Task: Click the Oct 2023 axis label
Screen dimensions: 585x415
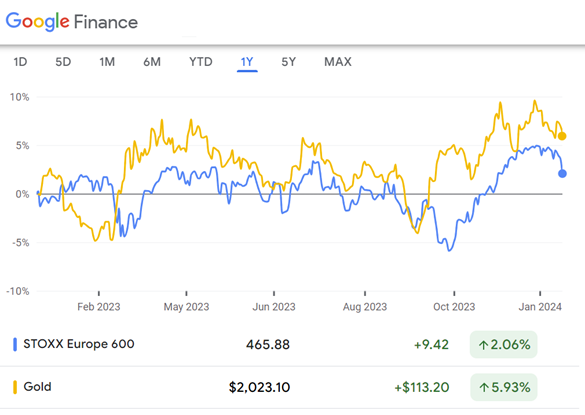Action: [454, 307]
